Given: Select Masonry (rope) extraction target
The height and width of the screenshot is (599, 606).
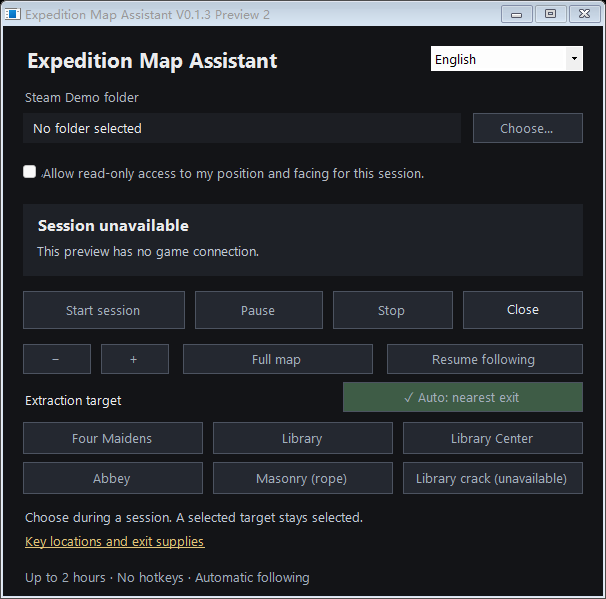Looking at the screenshot, I should pos(303,478).
